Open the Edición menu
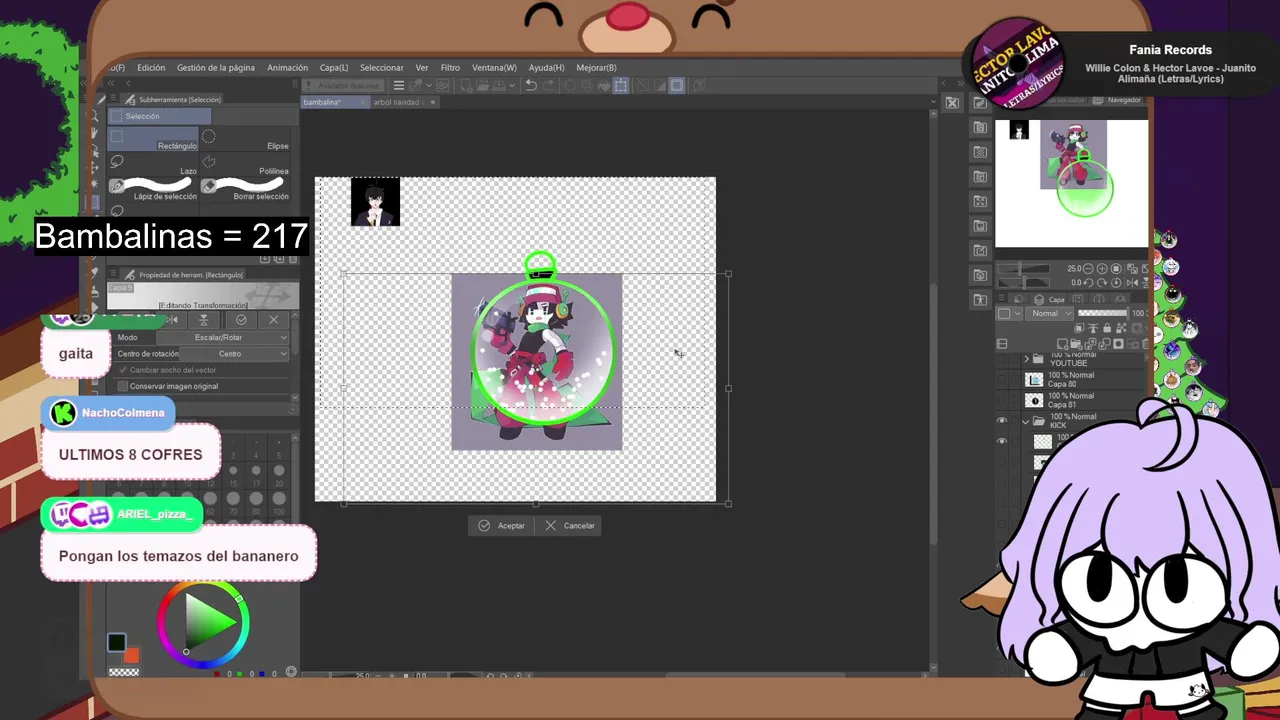 tap(151, 68)
